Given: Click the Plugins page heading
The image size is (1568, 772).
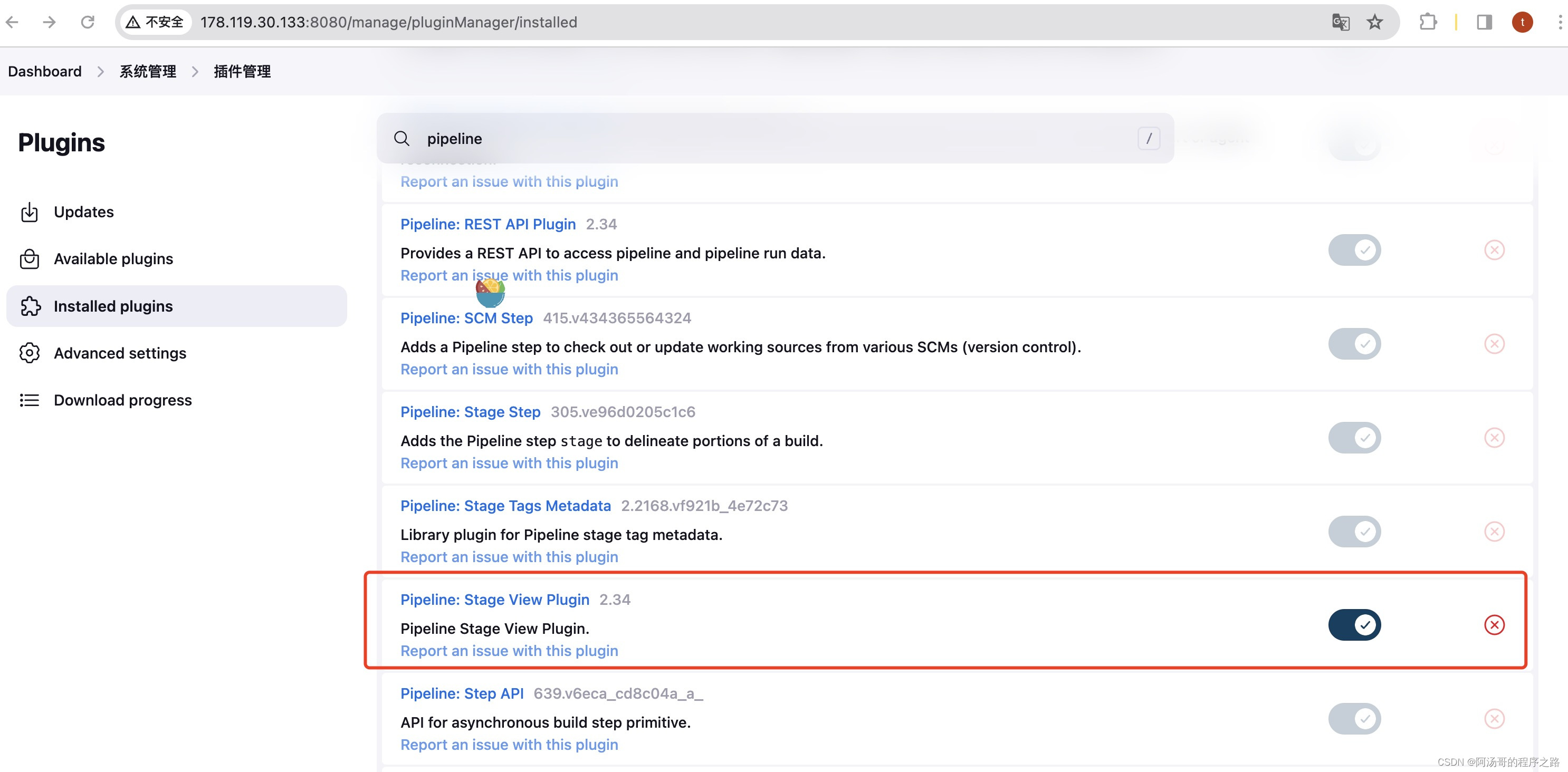Looking at the screenshot, I should pos(62,142).
